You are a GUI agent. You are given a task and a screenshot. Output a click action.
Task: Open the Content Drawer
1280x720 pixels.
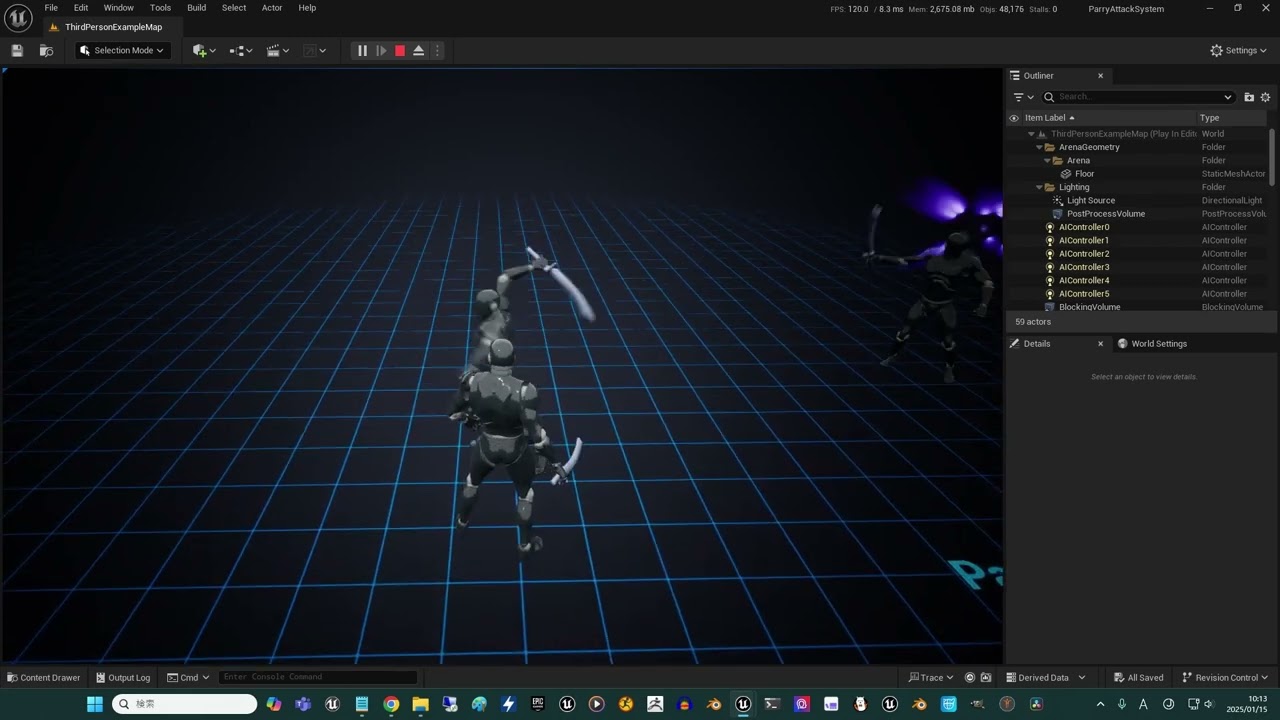tap(44, 678)
